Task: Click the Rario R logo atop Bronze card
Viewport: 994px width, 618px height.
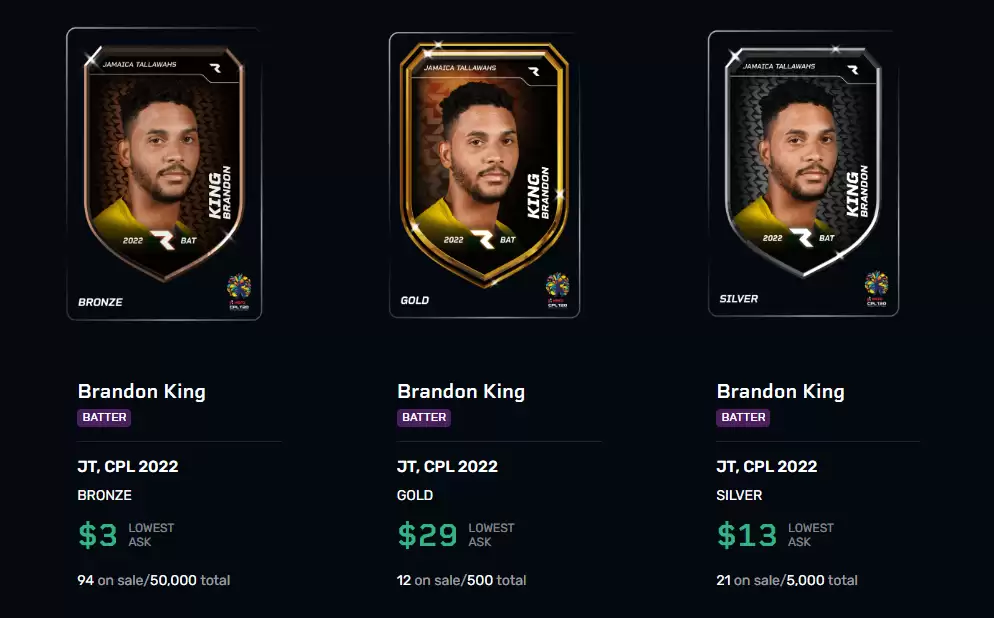Action: (216, 68)
